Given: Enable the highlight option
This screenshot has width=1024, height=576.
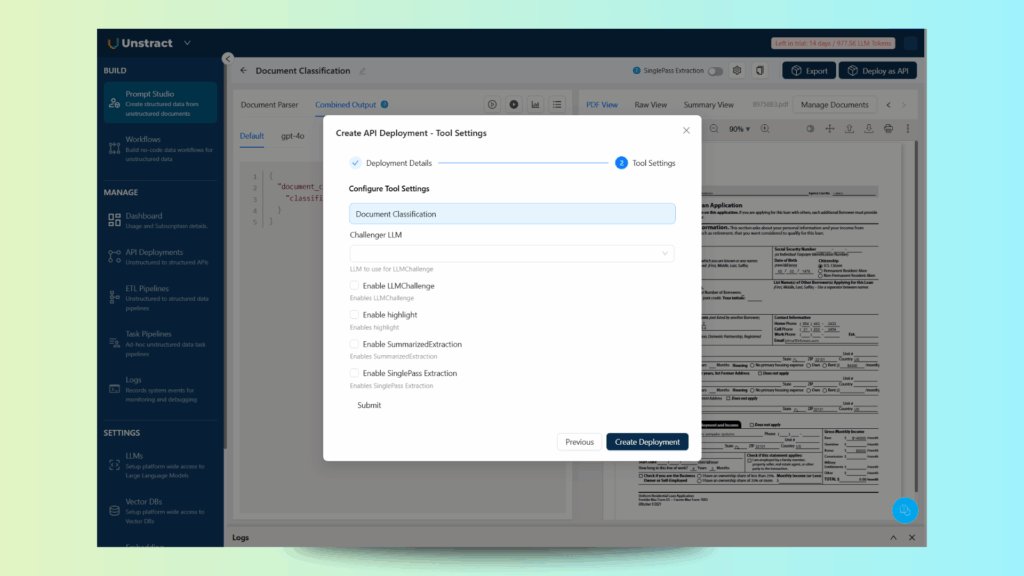Looking at the screenshot, I should [355, 314].
